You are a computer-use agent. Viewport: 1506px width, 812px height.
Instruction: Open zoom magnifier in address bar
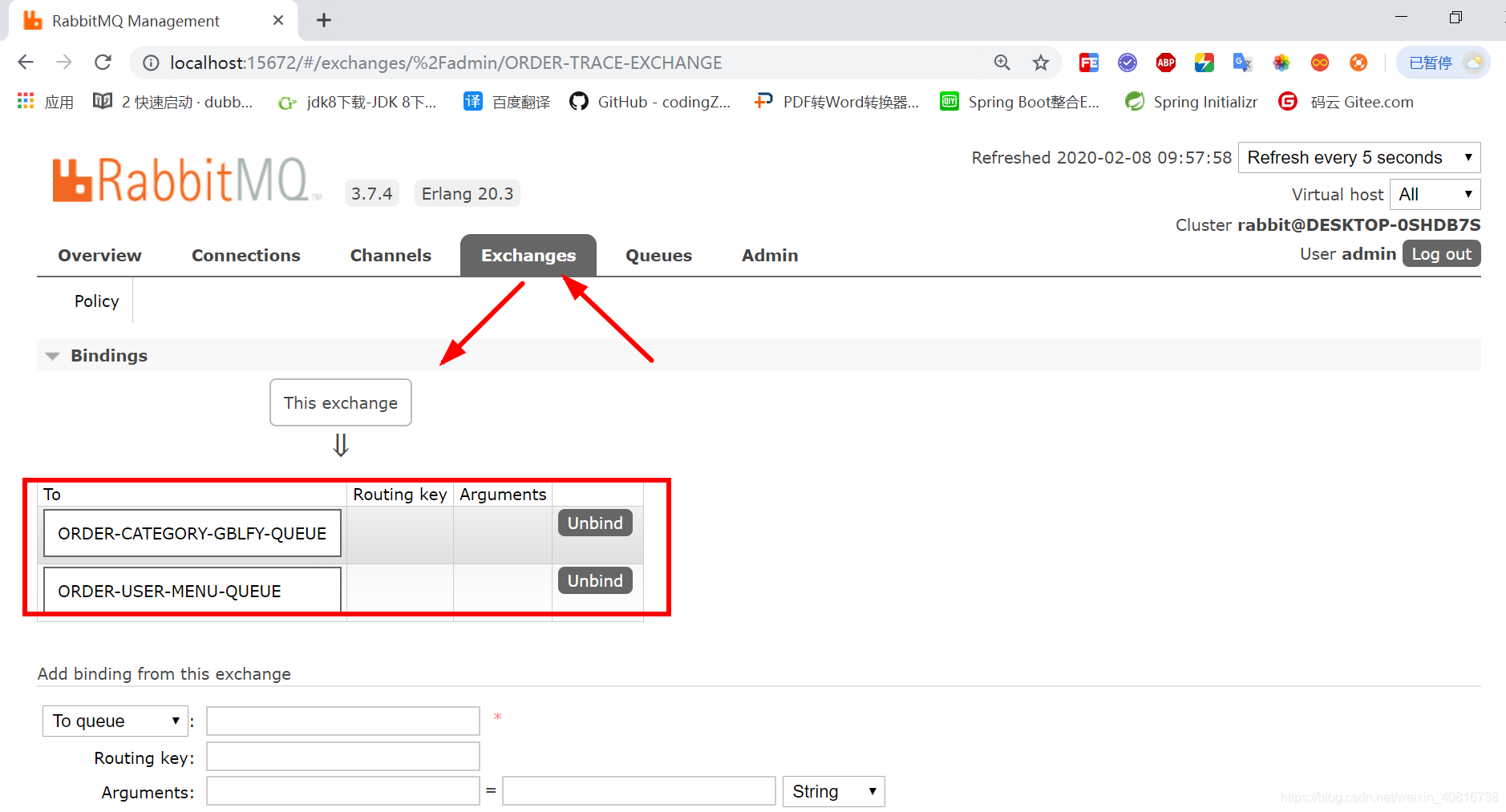tap(1002, 63)
